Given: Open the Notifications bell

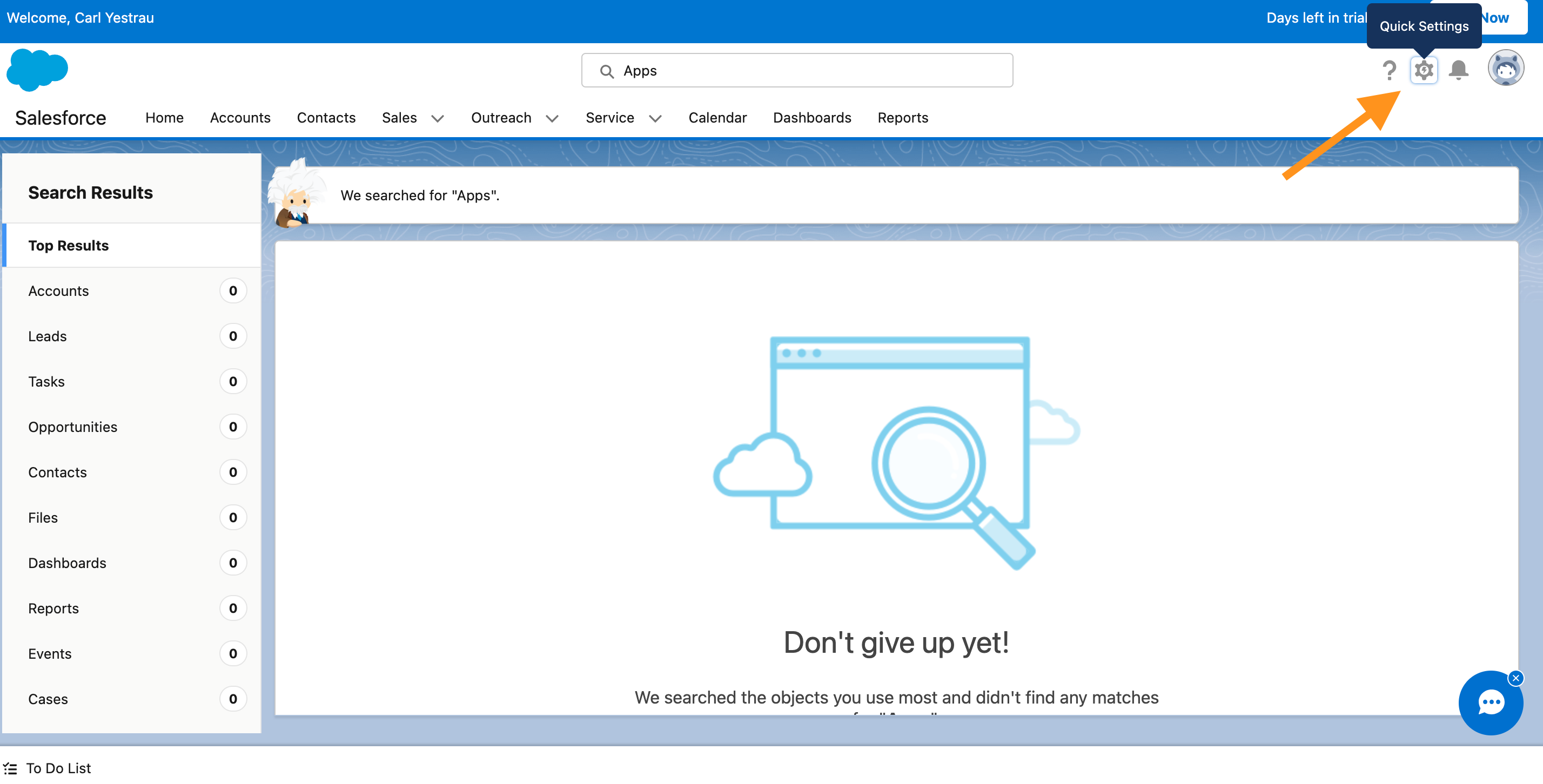Looking at the screenshot, I should pyautogui.click(x=1459, y=71).
